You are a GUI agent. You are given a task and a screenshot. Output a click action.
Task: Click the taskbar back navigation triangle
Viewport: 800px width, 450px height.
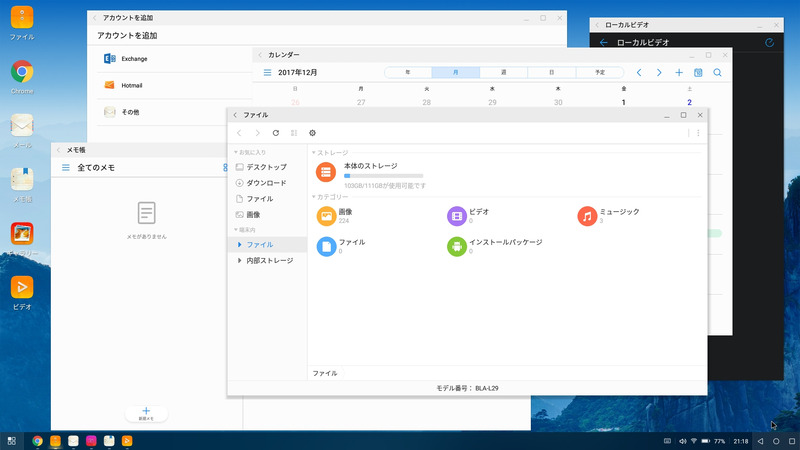click(x=760, y=441)
